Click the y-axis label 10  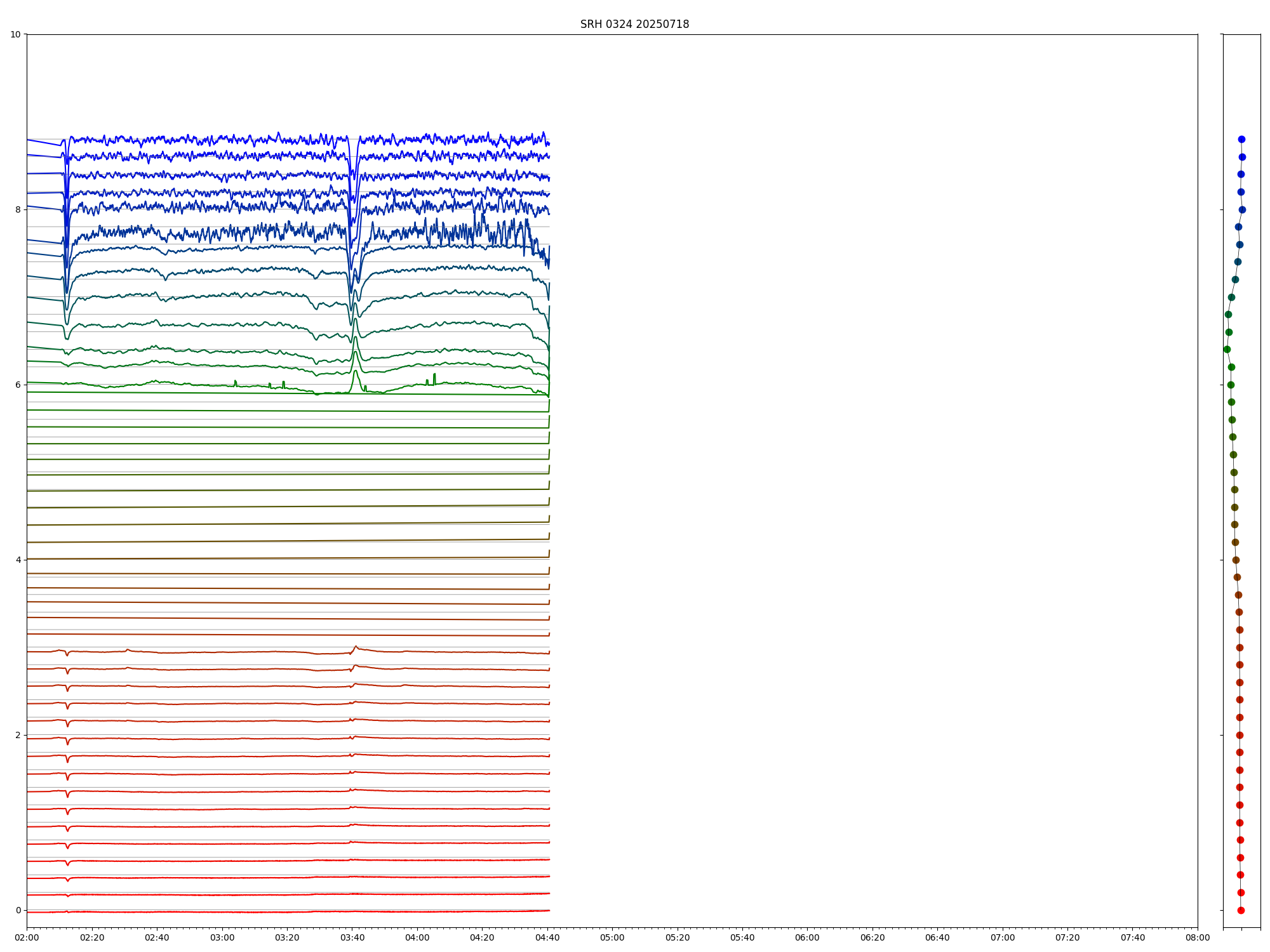click(x=15, y=34)
